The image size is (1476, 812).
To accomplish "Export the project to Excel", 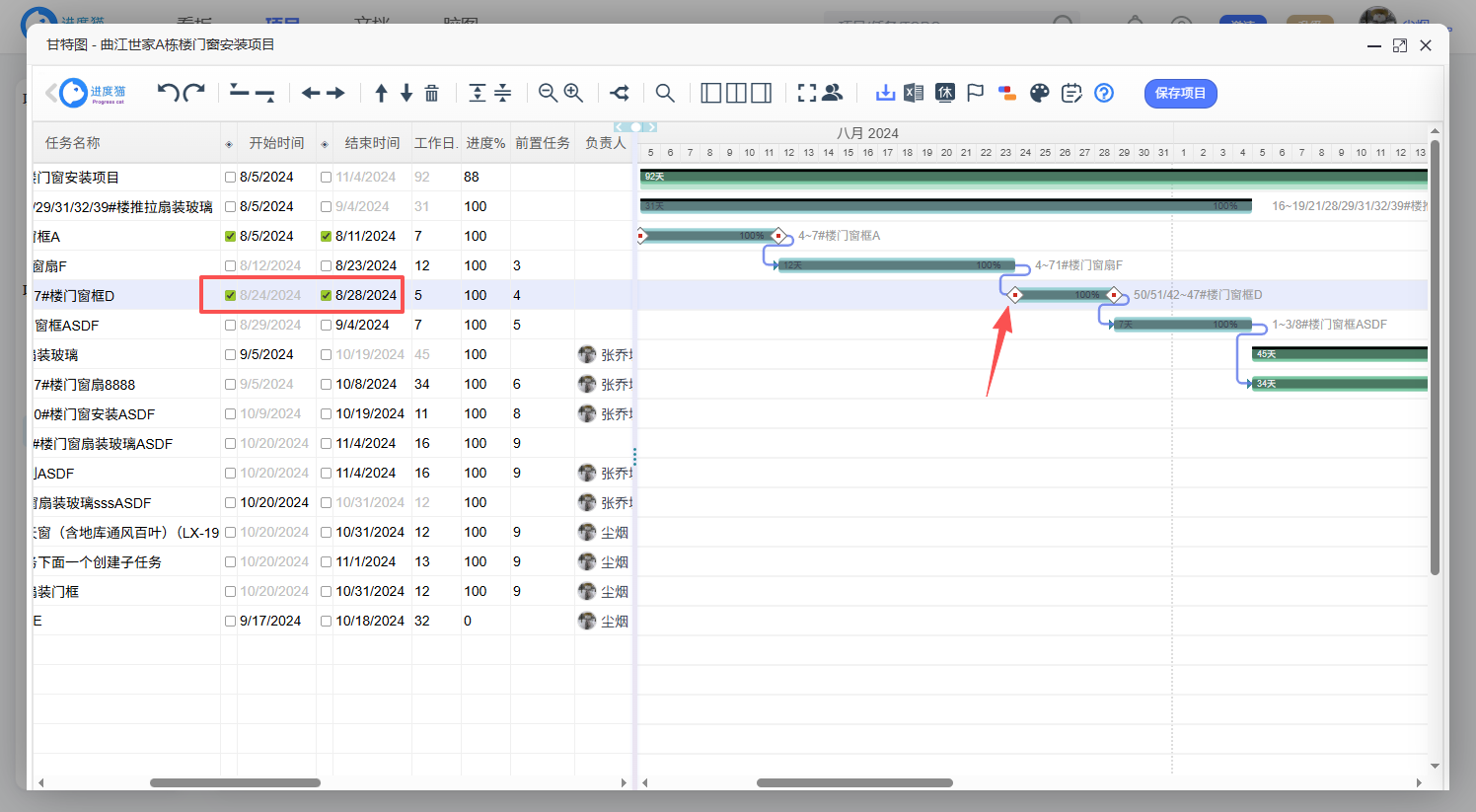I will pos(914,93).
